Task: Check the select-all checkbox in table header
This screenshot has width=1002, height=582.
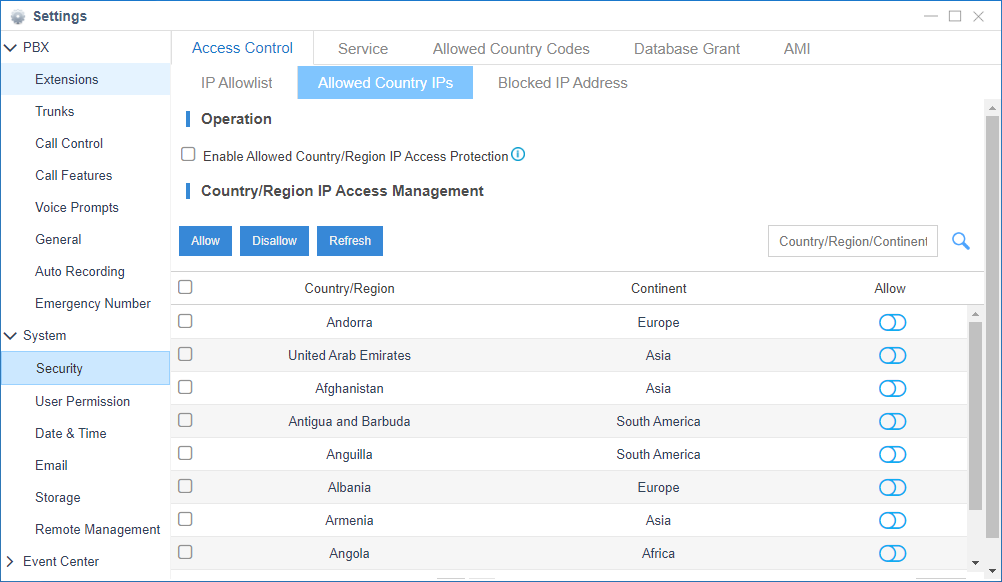Action: click(185, 286)
